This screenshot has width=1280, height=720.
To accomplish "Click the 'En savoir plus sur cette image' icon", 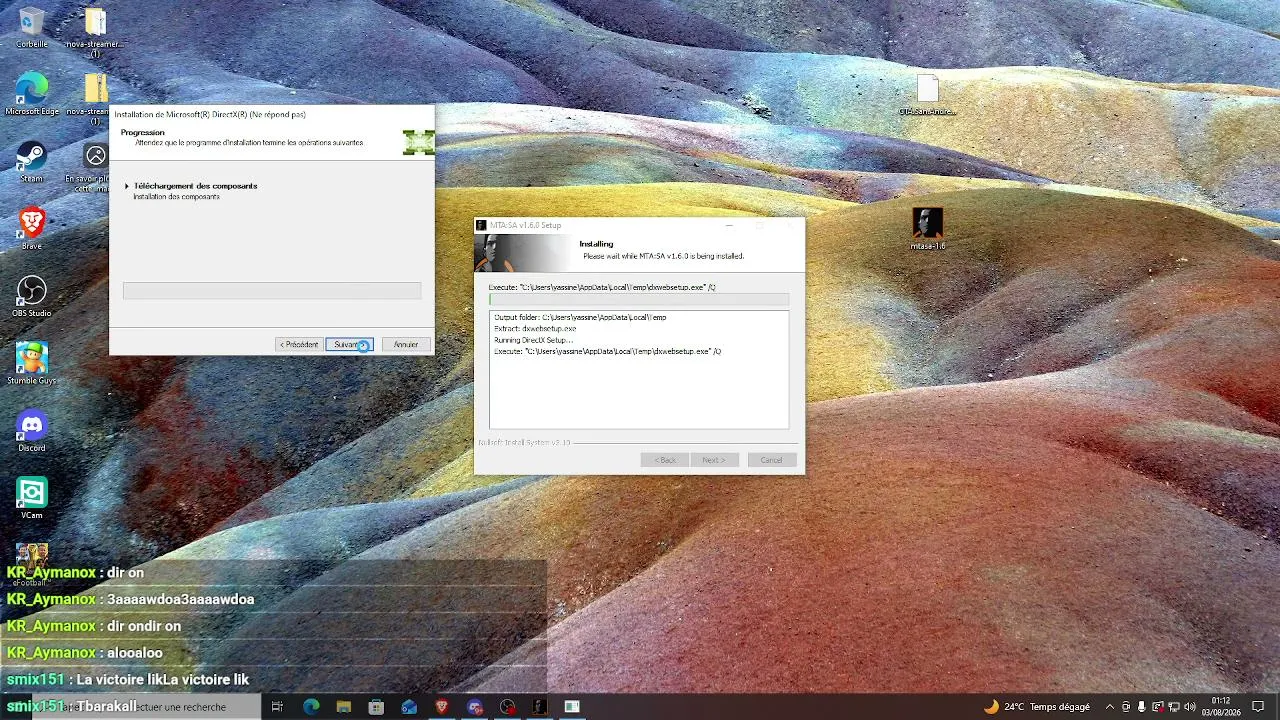I will click(95, 168).
